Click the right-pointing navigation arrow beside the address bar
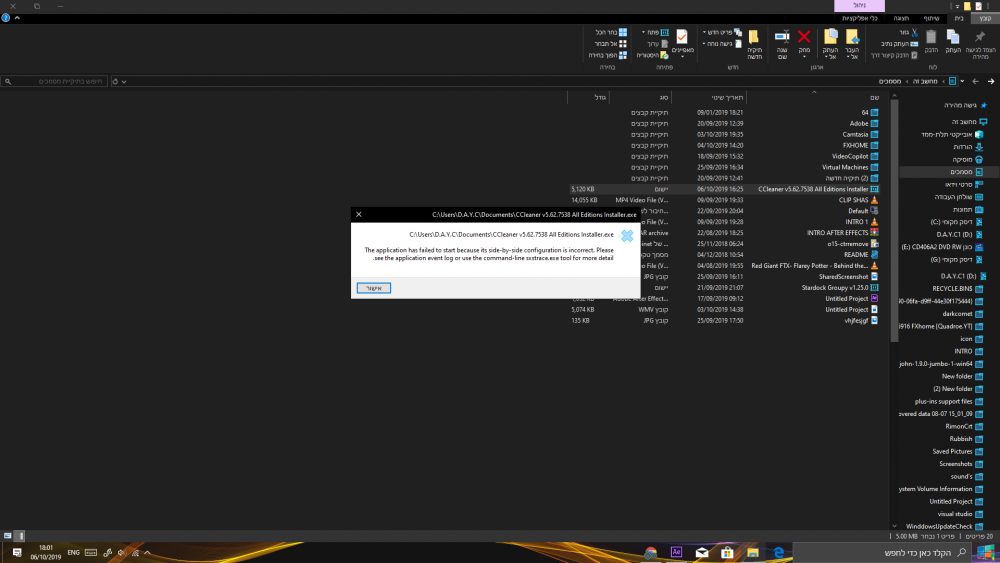The image size is (1000, 563). [x=990, y=81]
